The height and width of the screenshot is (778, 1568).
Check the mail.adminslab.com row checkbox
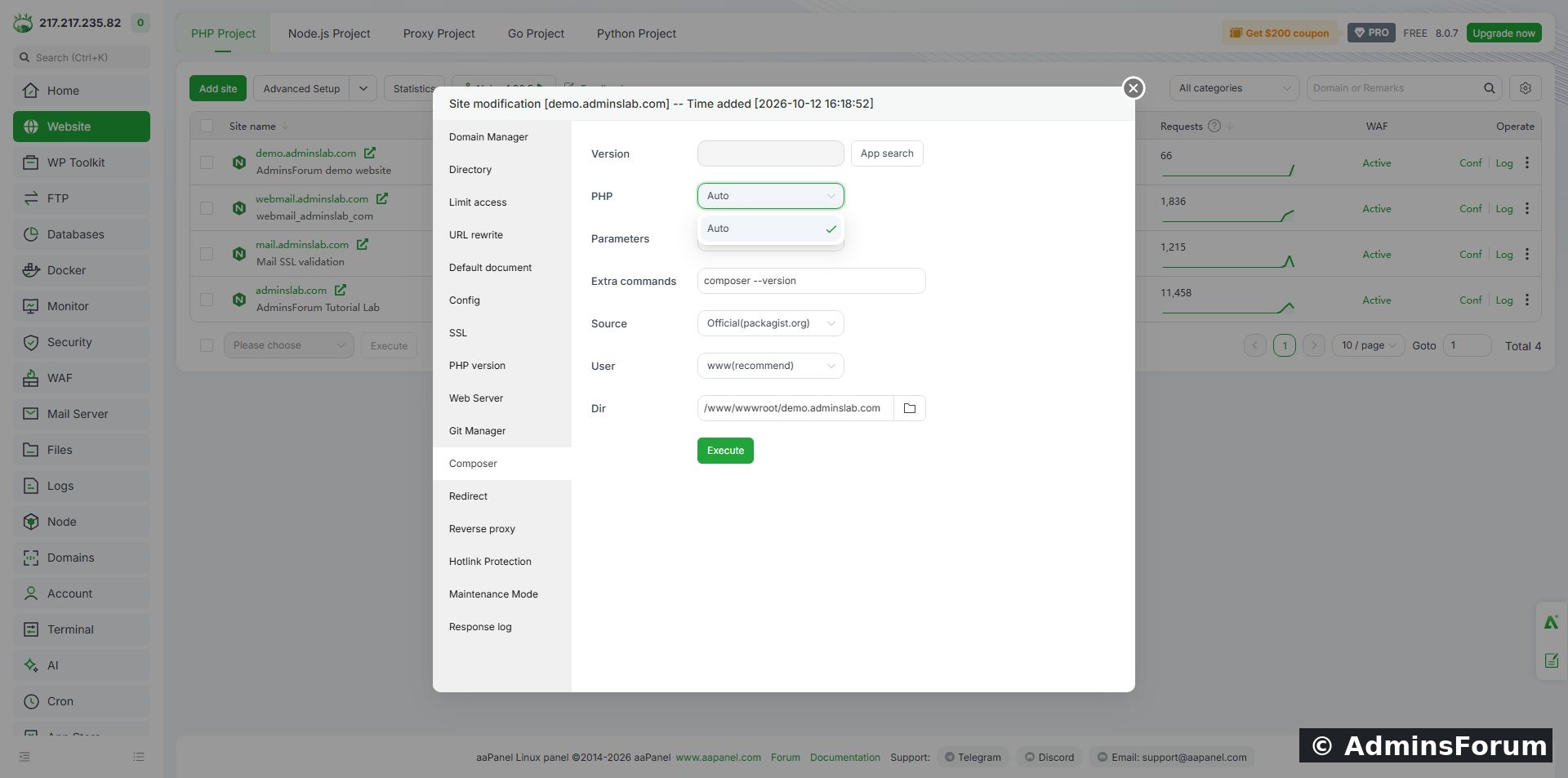tap(207, 254)
